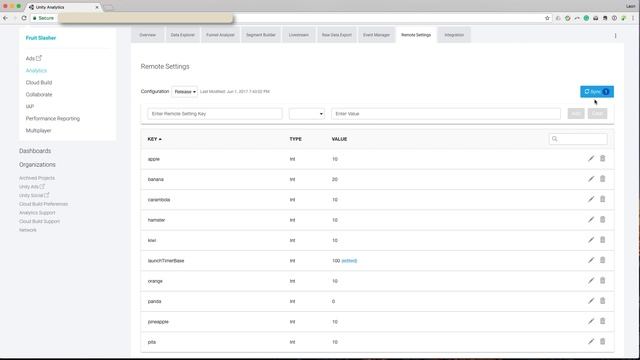
Task: Delete the pineapple setting row
Action: pyautogui.click(x=602, y=321)
